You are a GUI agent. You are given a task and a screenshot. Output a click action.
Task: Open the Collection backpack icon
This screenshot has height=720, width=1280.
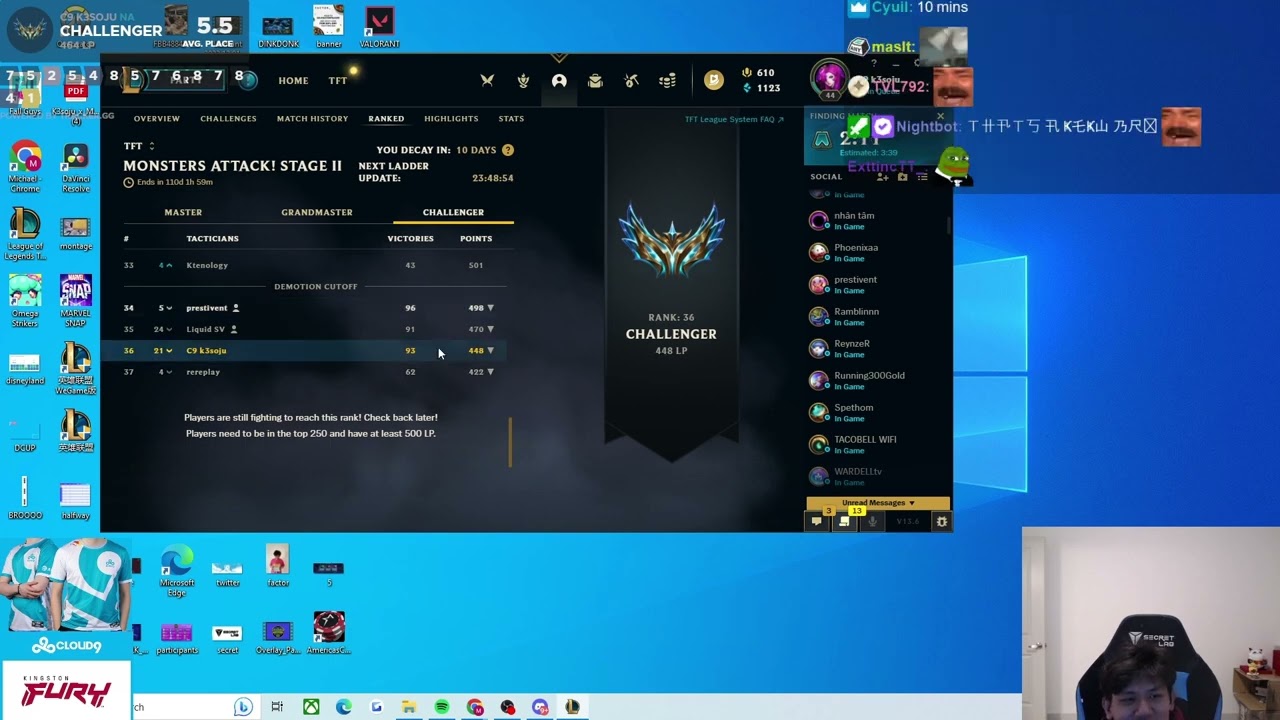click(x=595, y=81)
